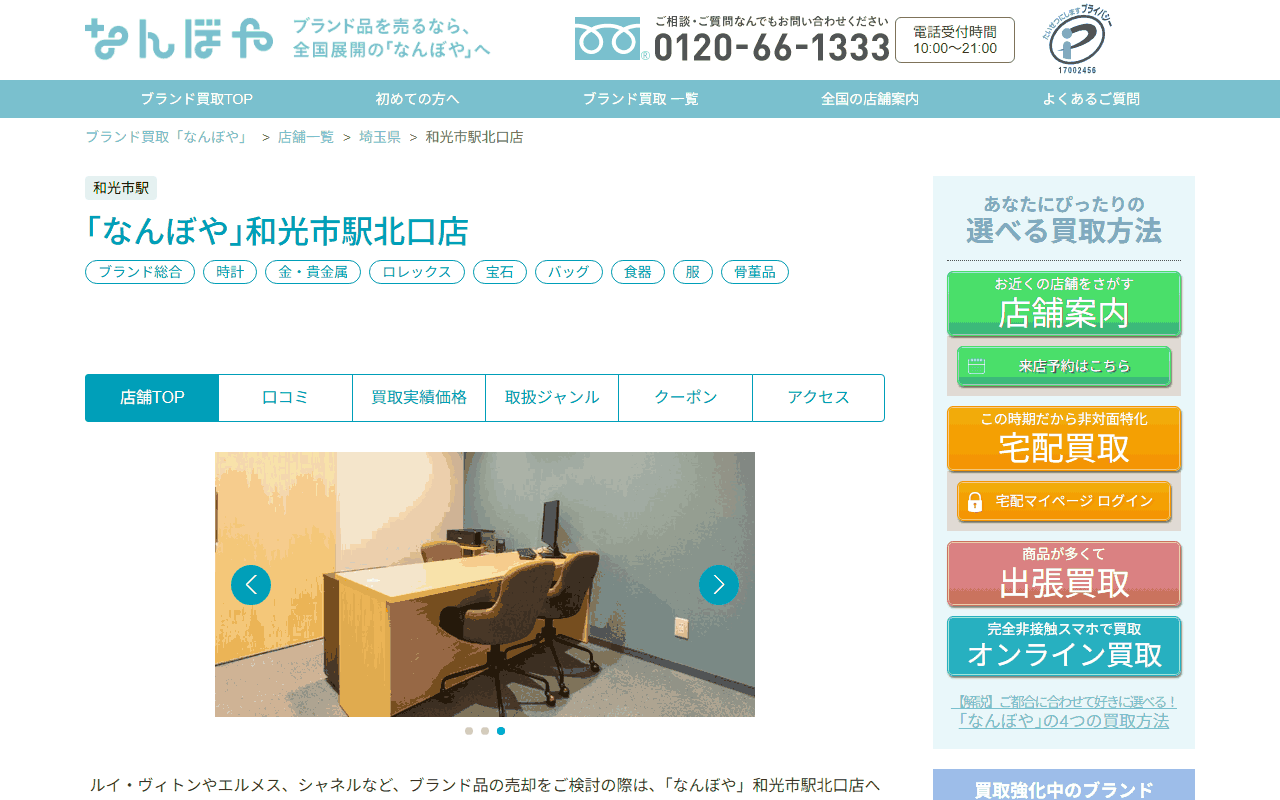Viewport: 1280px width, 800px height.
Task: Select third carousel dot
Action: coord(501,731)
